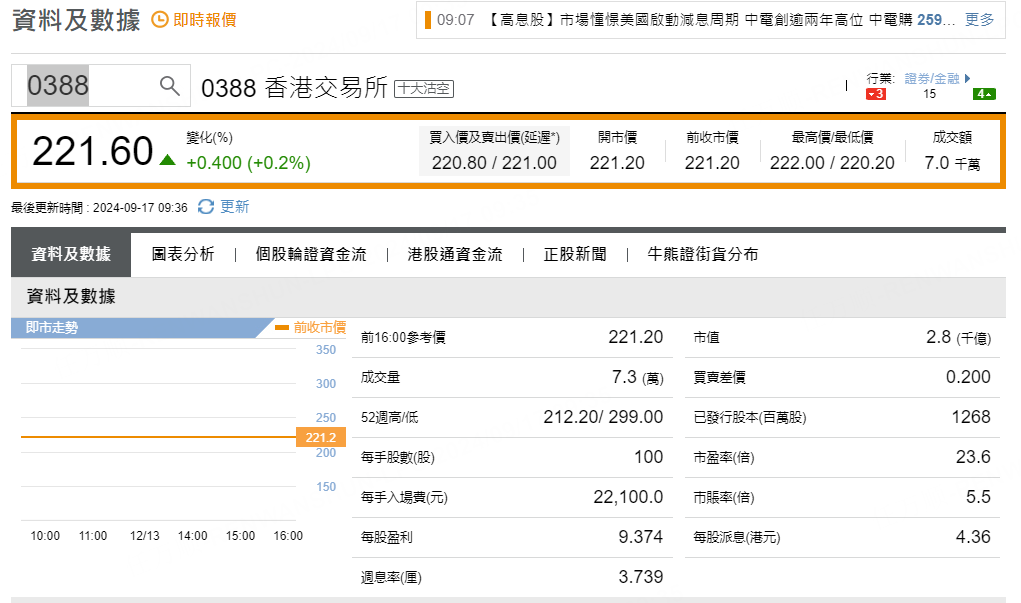The image size is (1021, 603).
Task: Click the high/low 222.00 / 220.20
Action: click(x=832, y=162)
